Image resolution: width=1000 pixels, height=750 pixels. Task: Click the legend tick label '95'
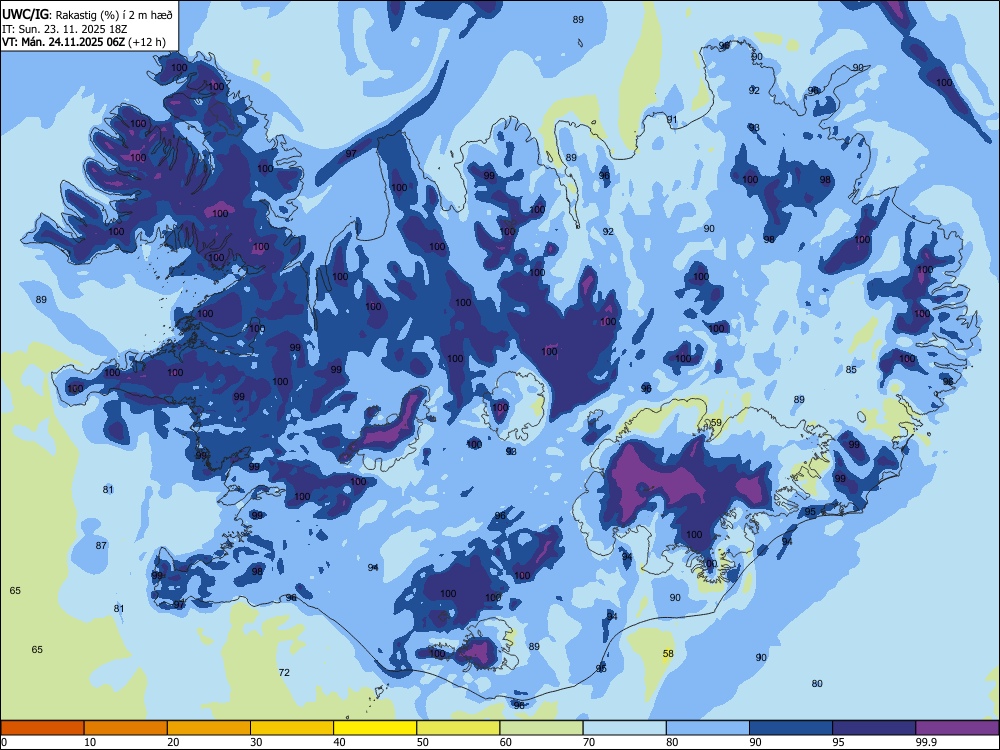[x=839, y=742]
